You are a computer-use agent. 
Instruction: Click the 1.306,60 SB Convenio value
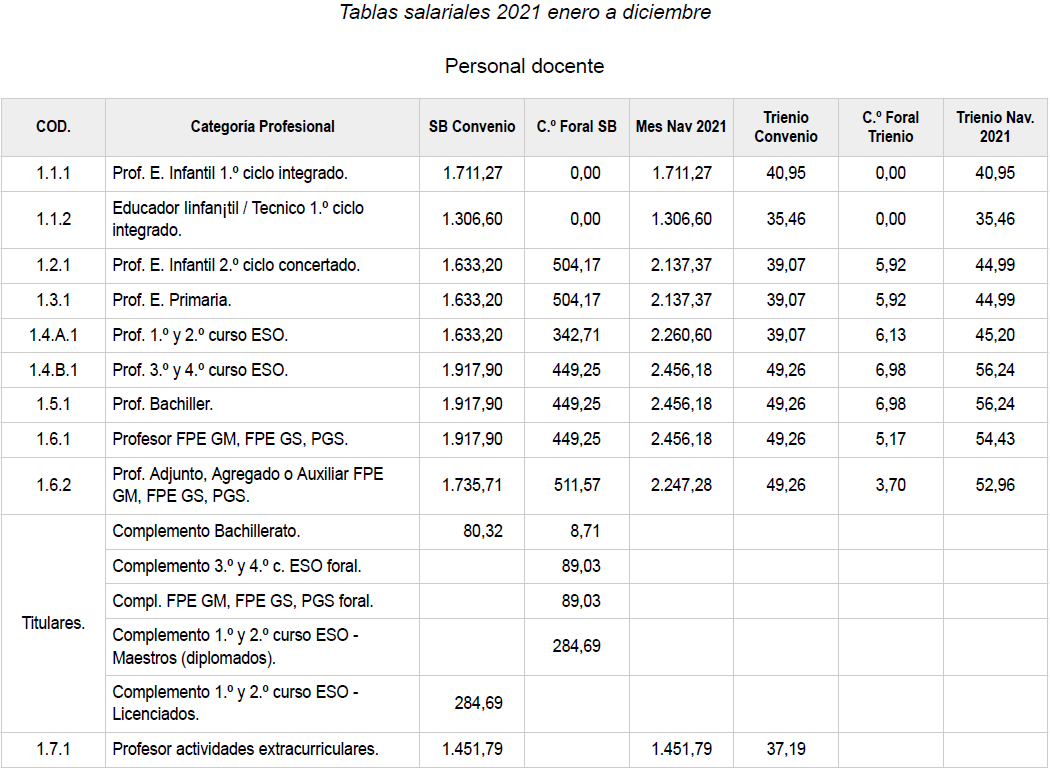click(472, 219)
